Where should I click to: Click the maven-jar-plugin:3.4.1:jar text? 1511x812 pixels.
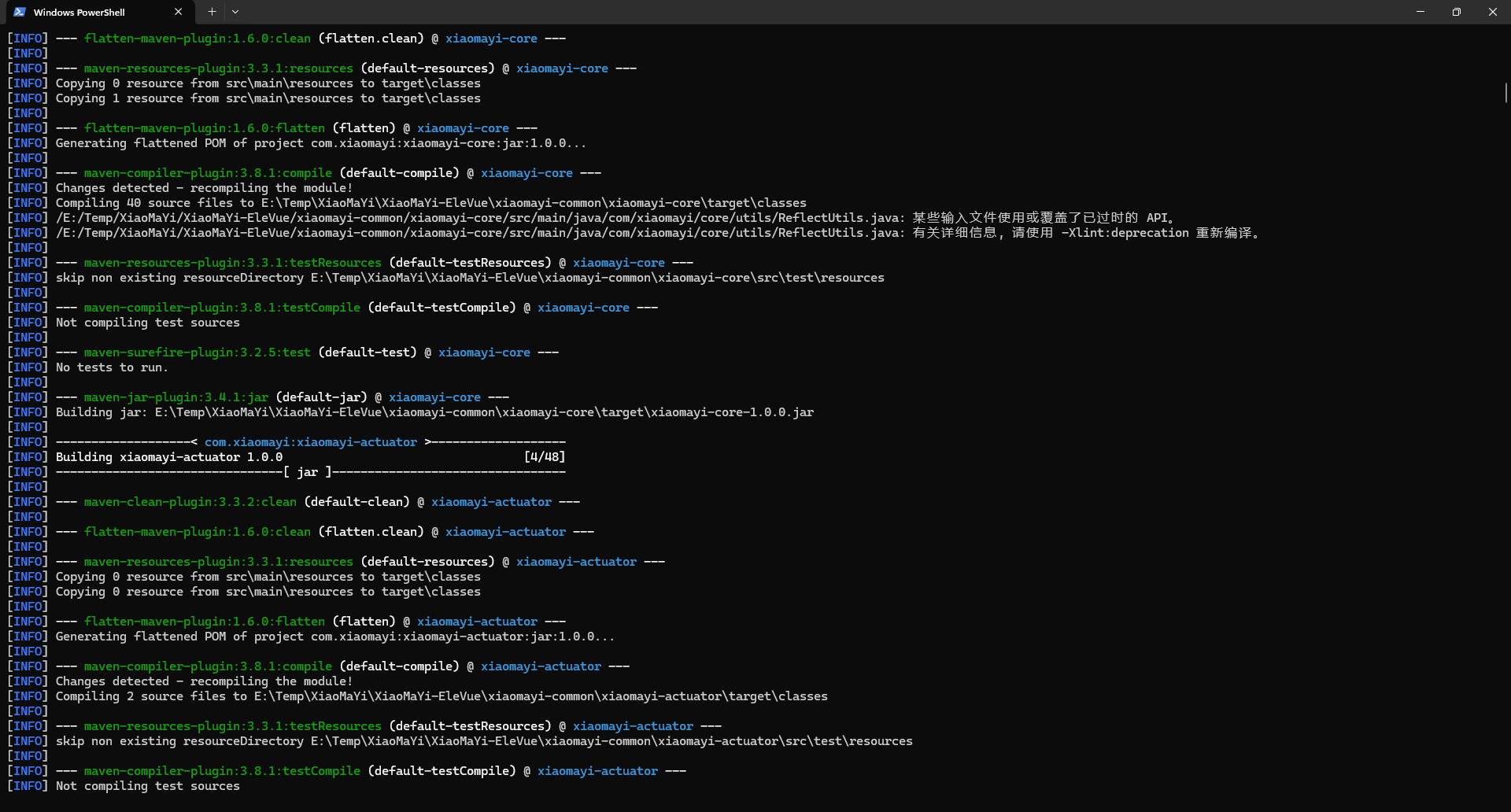[x=176, y=397]
